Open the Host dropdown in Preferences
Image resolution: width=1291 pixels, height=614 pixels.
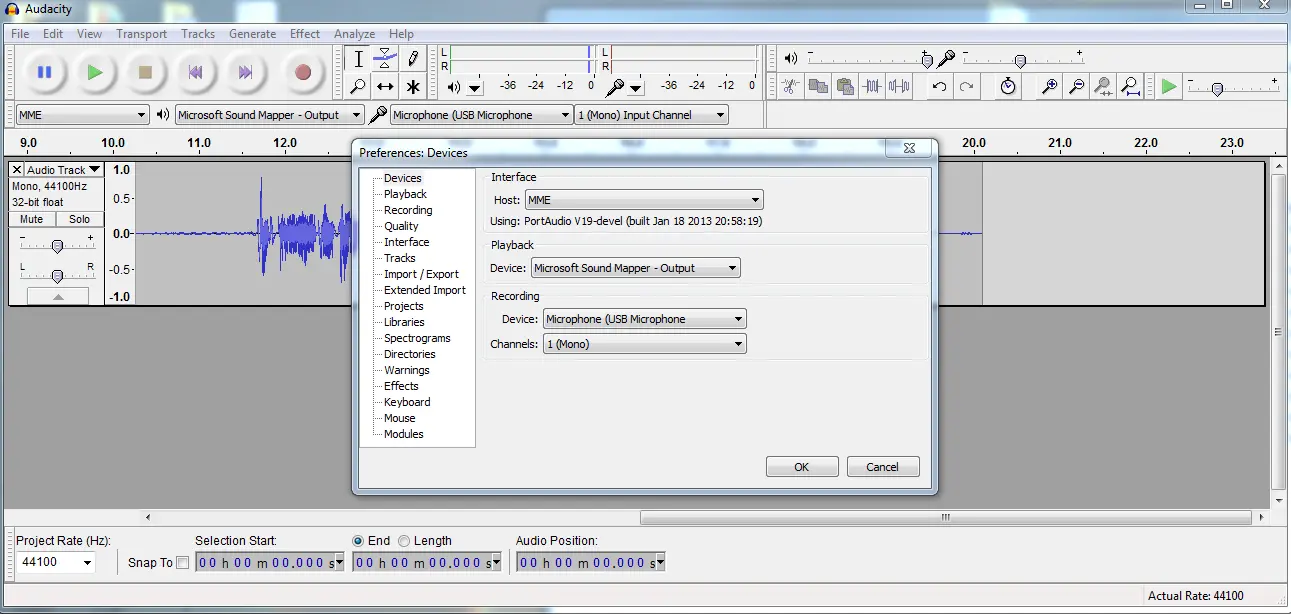point(643,200)
